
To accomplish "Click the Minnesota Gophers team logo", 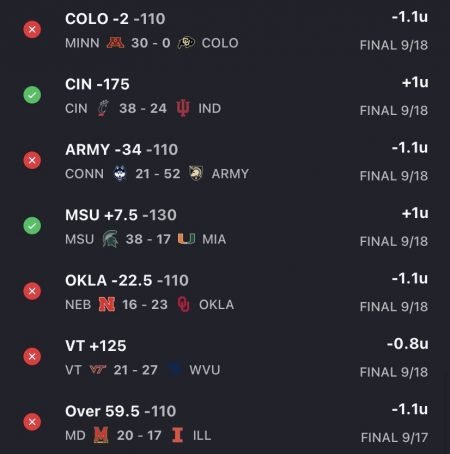I will (x=115, y=43).
